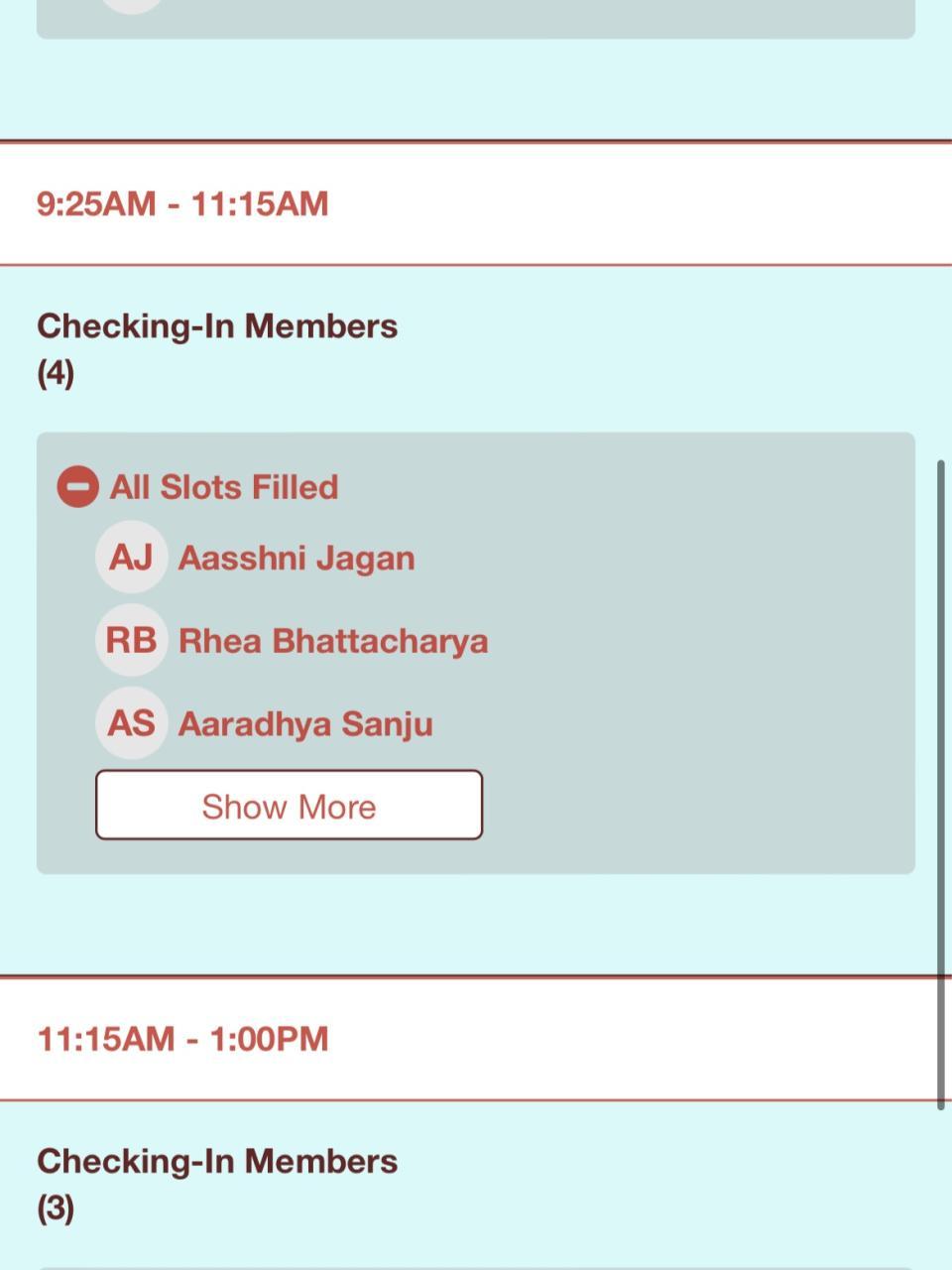
Task: Click the (4) member count
Action: pos(56,374)
